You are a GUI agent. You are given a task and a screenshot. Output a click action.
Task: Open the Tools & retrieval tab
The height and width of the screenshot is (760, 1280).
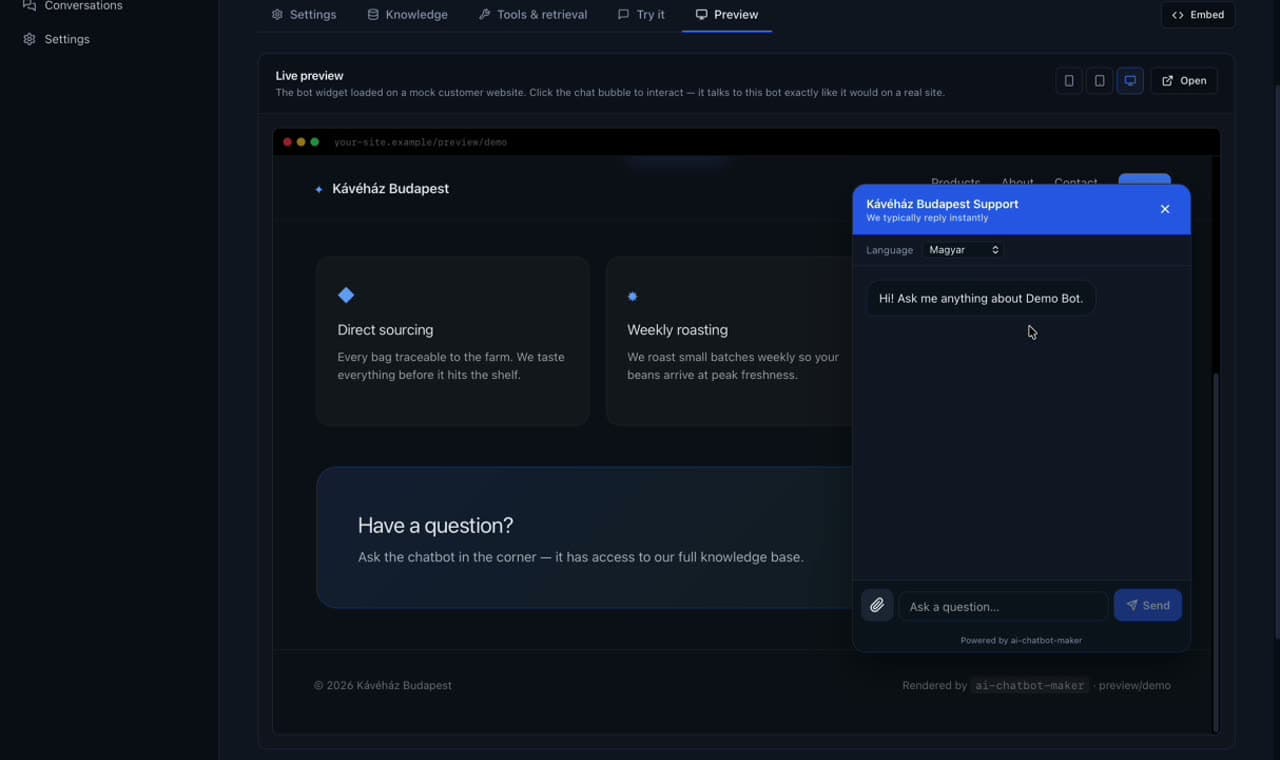pos(532,15)
